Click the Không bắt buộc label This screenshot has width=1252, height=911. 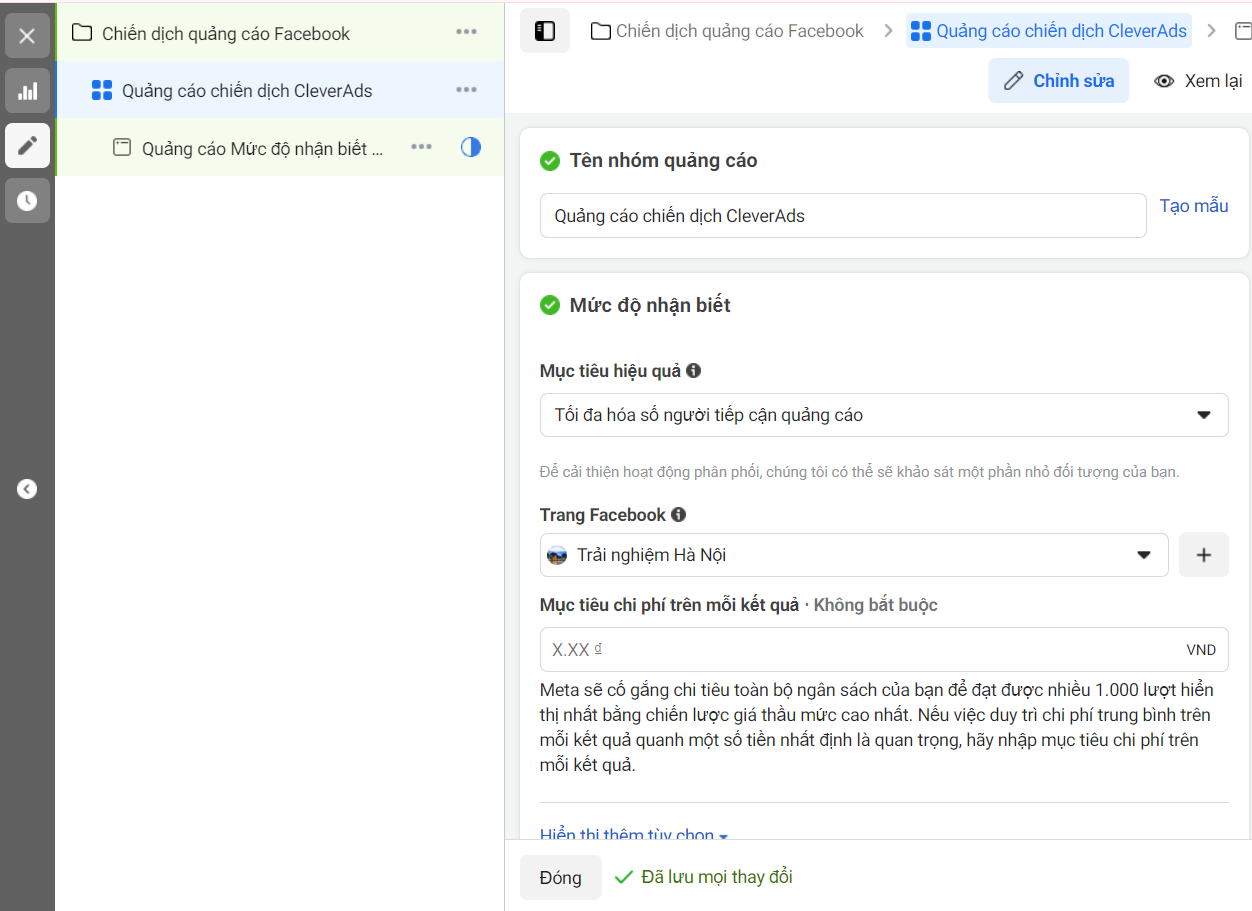876,604
